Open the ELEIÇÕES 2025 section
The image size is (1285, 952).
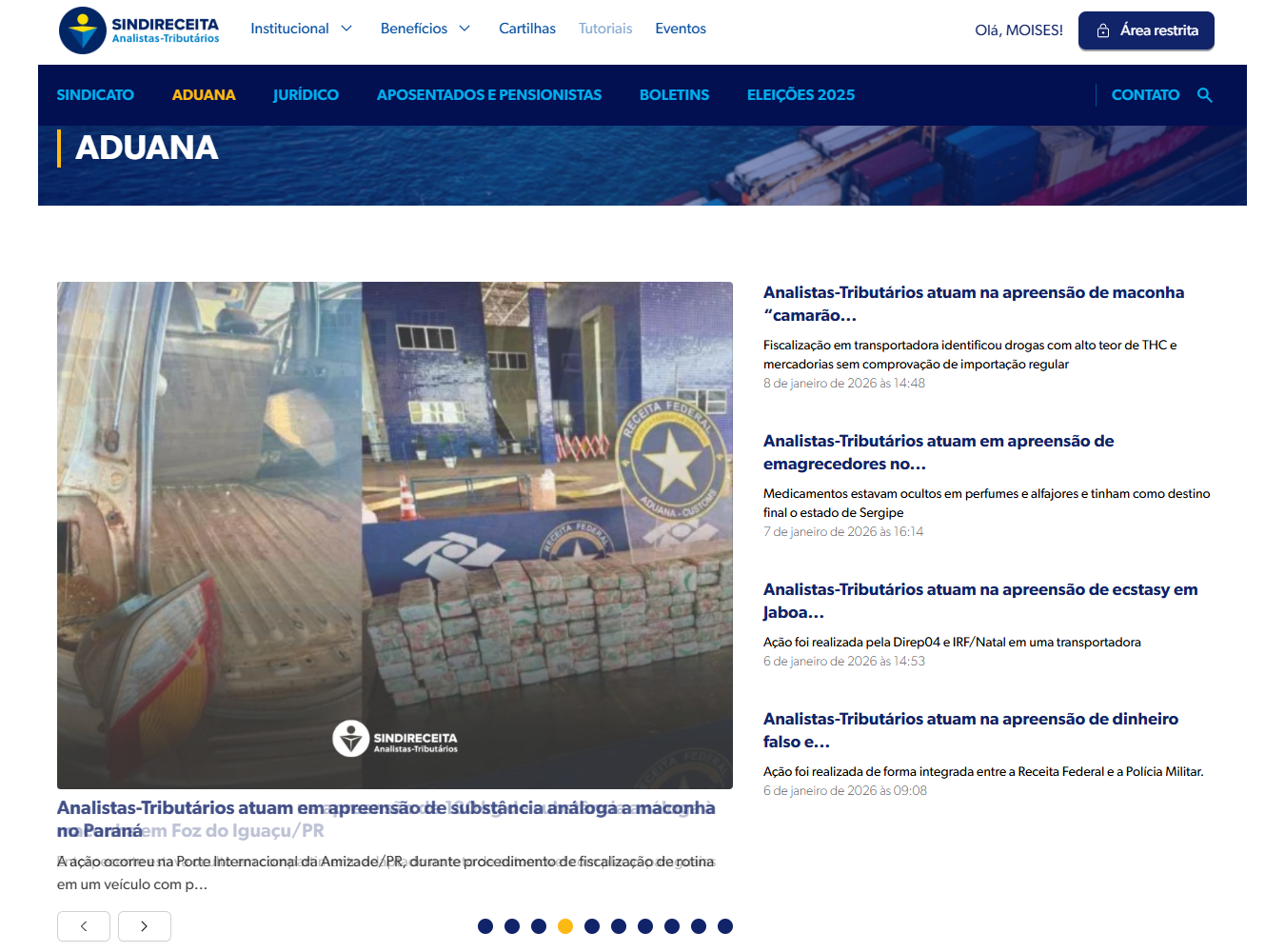(801, 95)
